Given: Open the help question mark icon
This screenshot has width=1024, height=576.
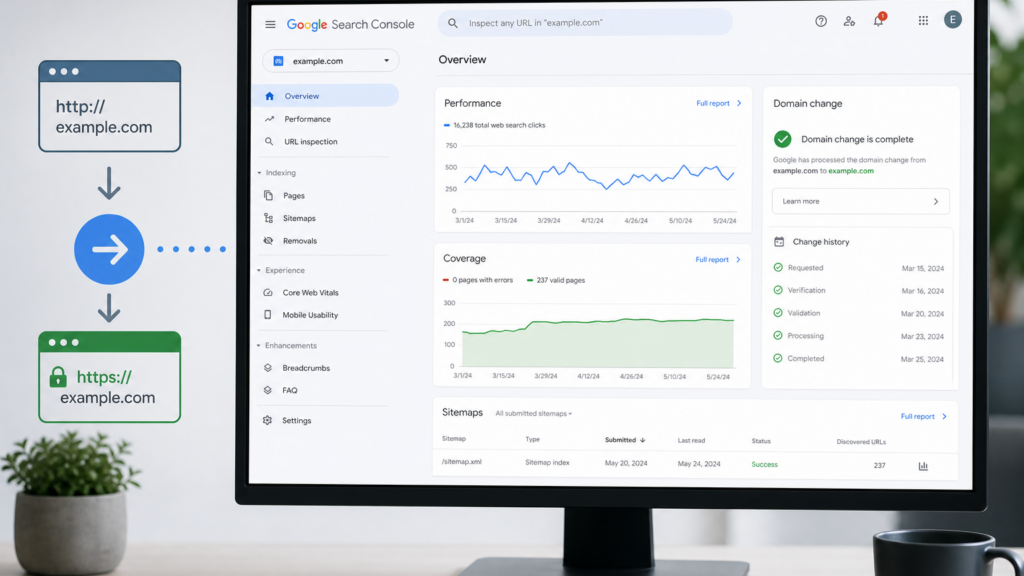Looking at the screenshot, I should pyautogui.click(x=821, y=21).
